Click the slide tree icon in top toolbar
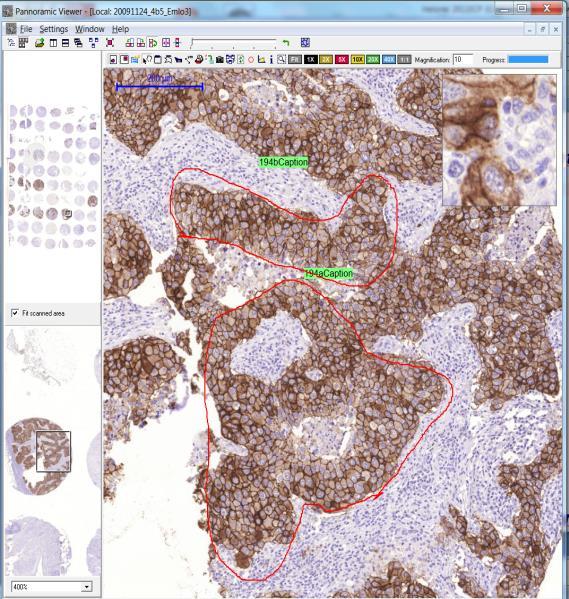569x599 pixels. 11,43
